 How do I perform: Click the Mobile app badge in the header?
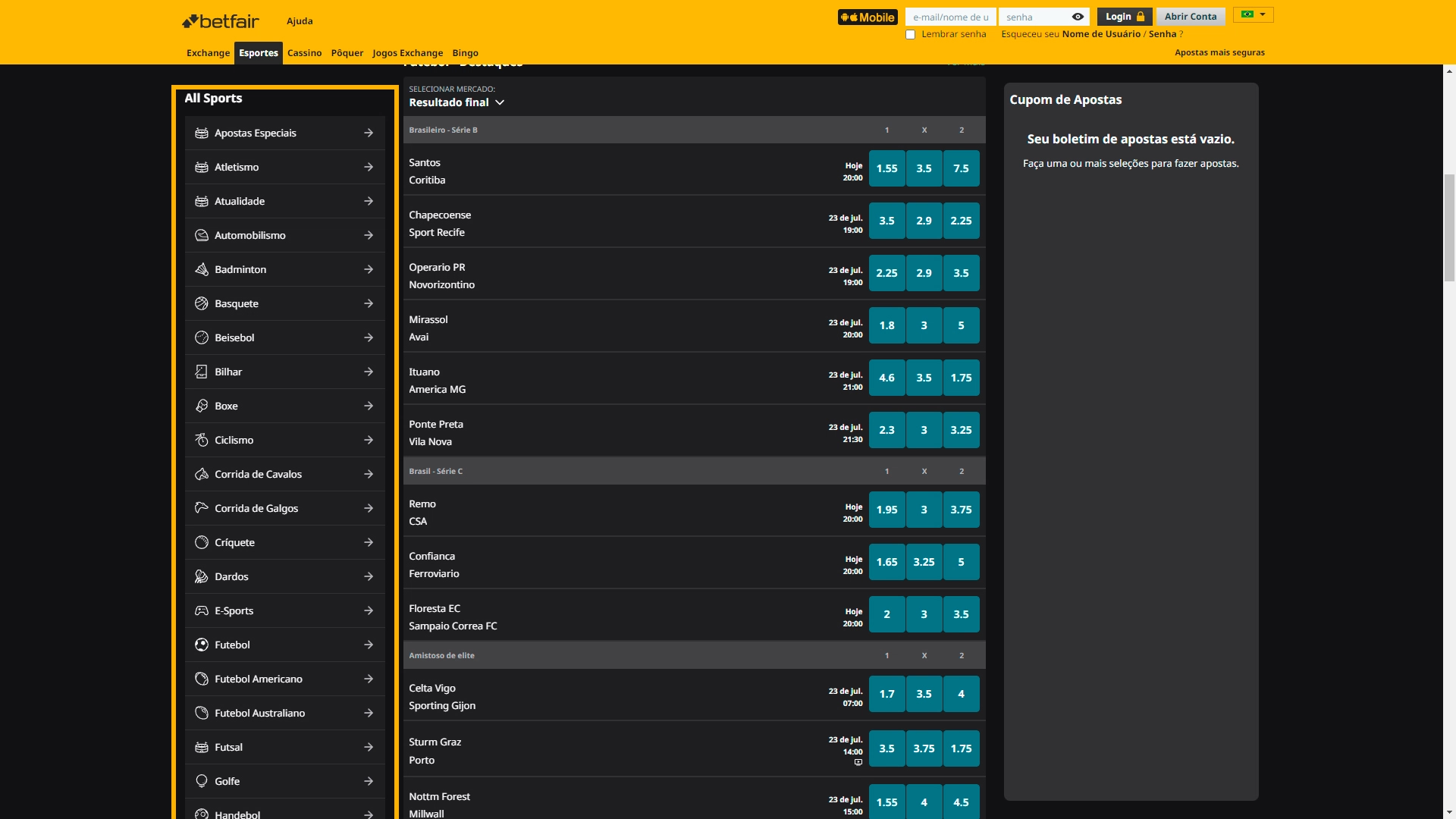(868, 16)
